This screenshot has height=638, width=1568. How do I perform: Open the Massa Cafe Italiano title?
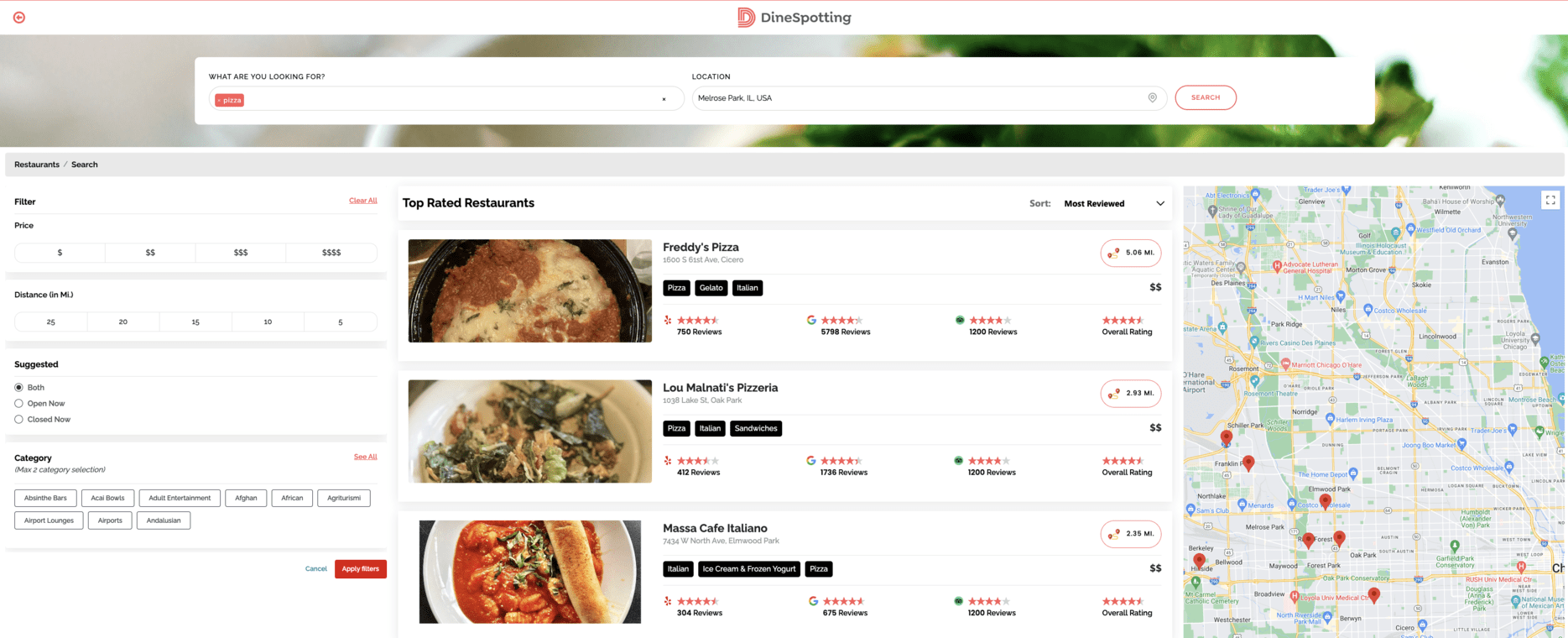[x=715, y=528]
